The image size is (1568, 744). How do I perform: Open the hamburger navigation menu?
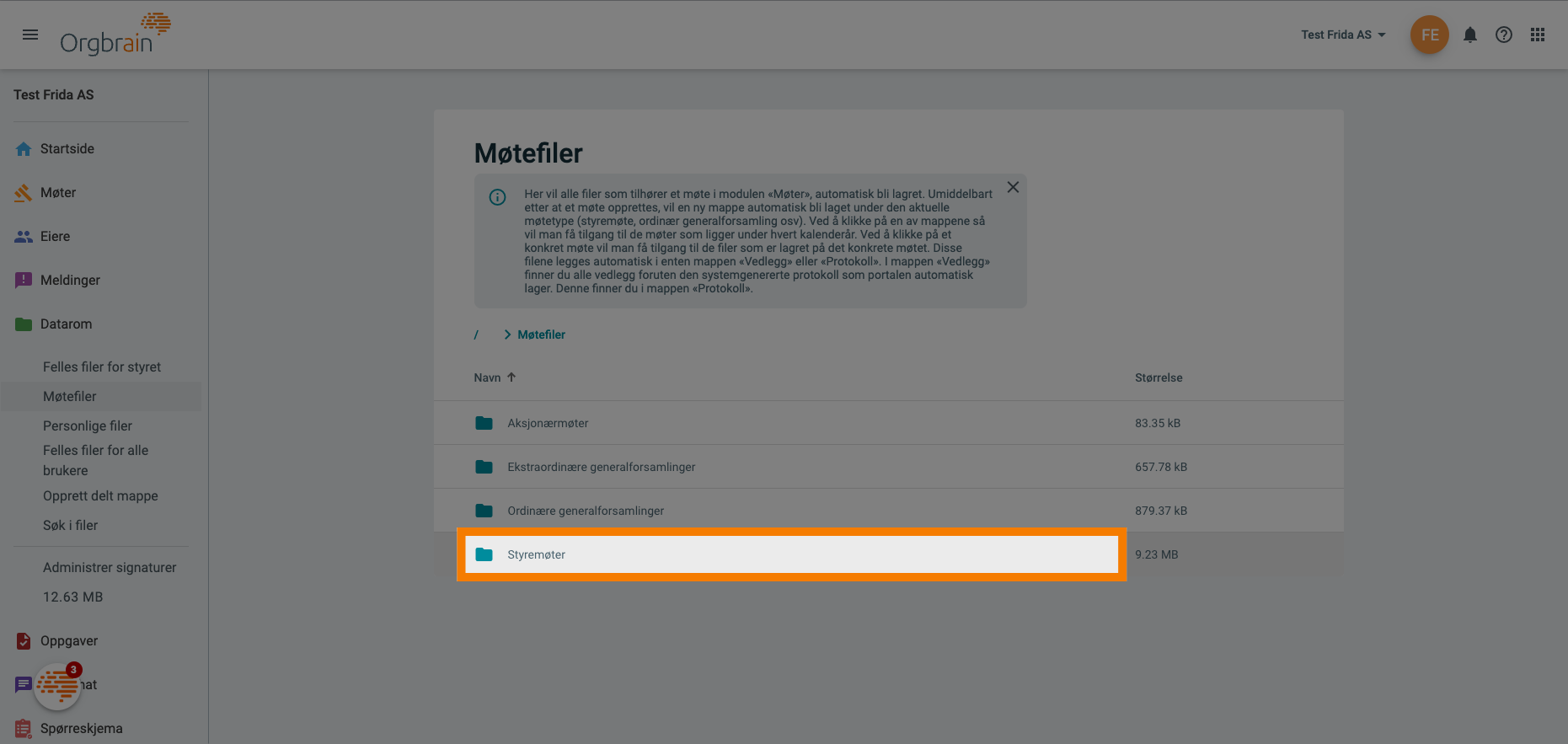pyautogui.click(x=30, y=35)
